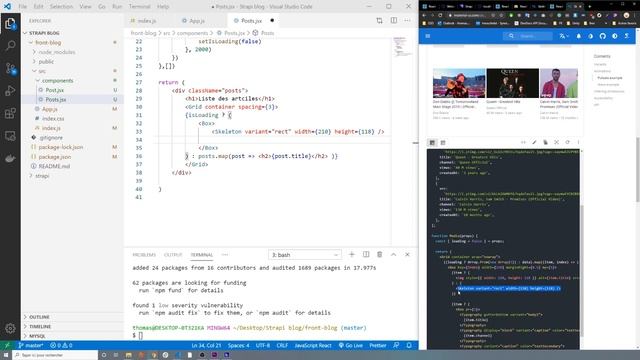The image size is (640, 360).
Task: Open the Pulsate example contents link
Action: tap(609, 78)
